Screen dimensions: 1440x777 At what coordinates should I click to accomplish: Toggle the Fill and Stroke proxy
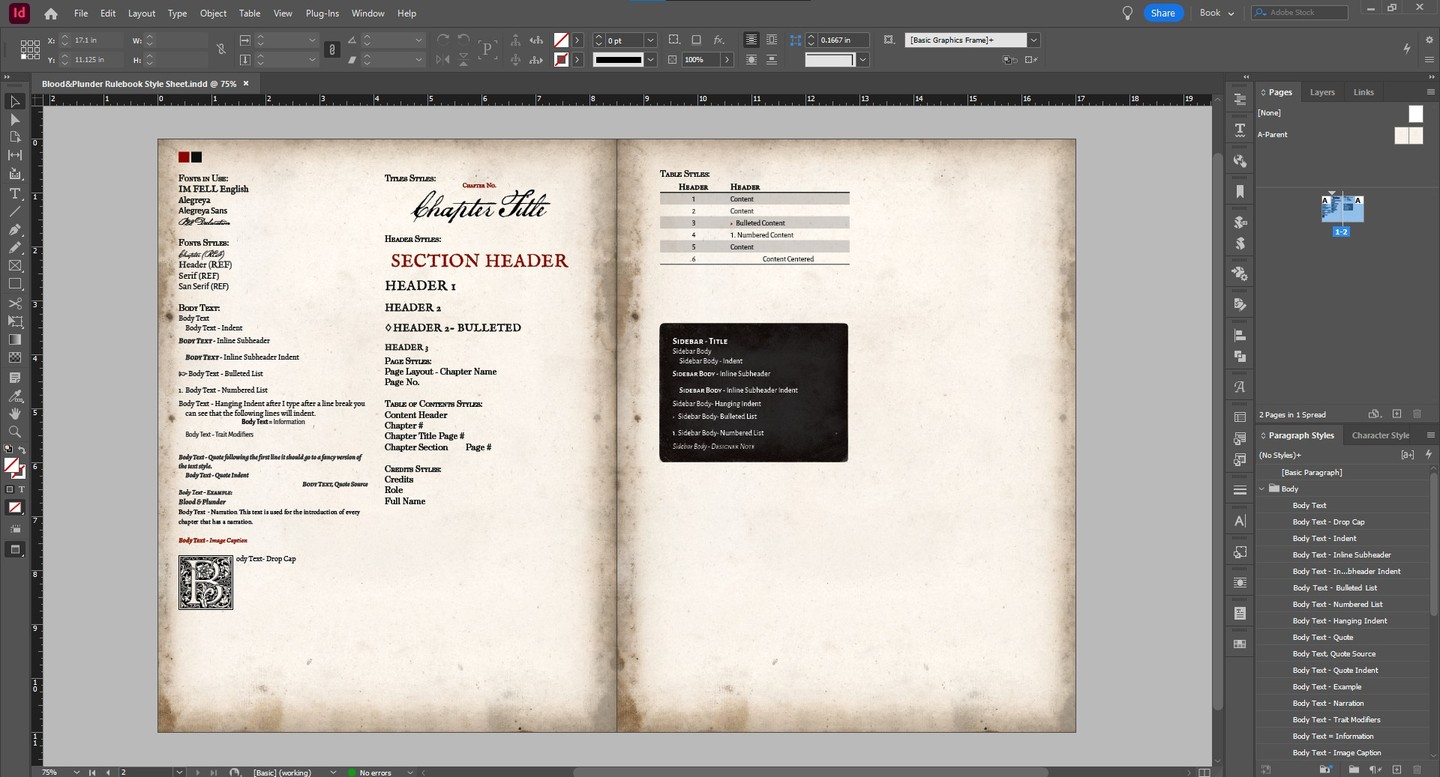14,468
